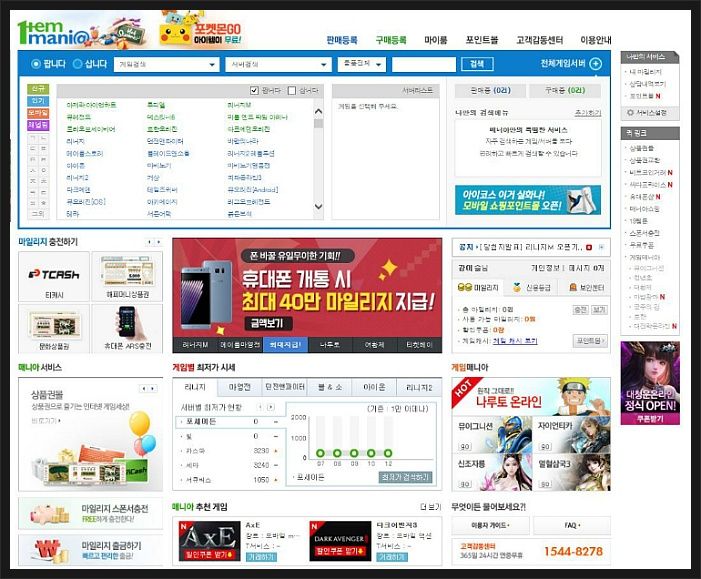Open 구매등록 top menu

391,40
